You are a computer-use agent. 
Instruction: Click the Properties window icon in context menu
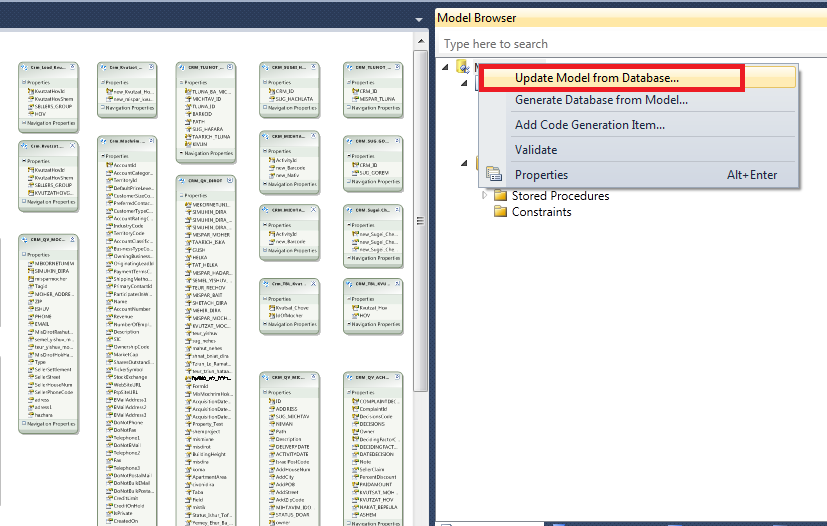tap(494, 174)
